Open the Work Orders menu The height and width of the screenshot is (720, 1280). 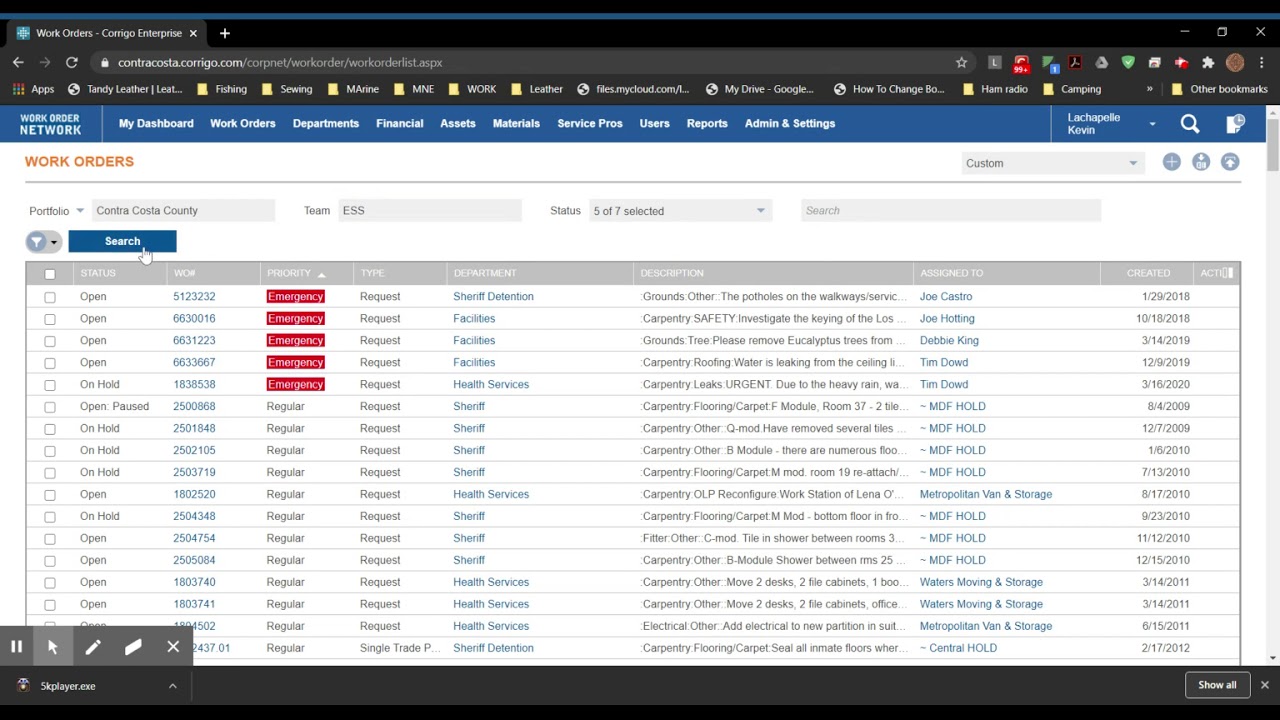[x=242, y=124]
